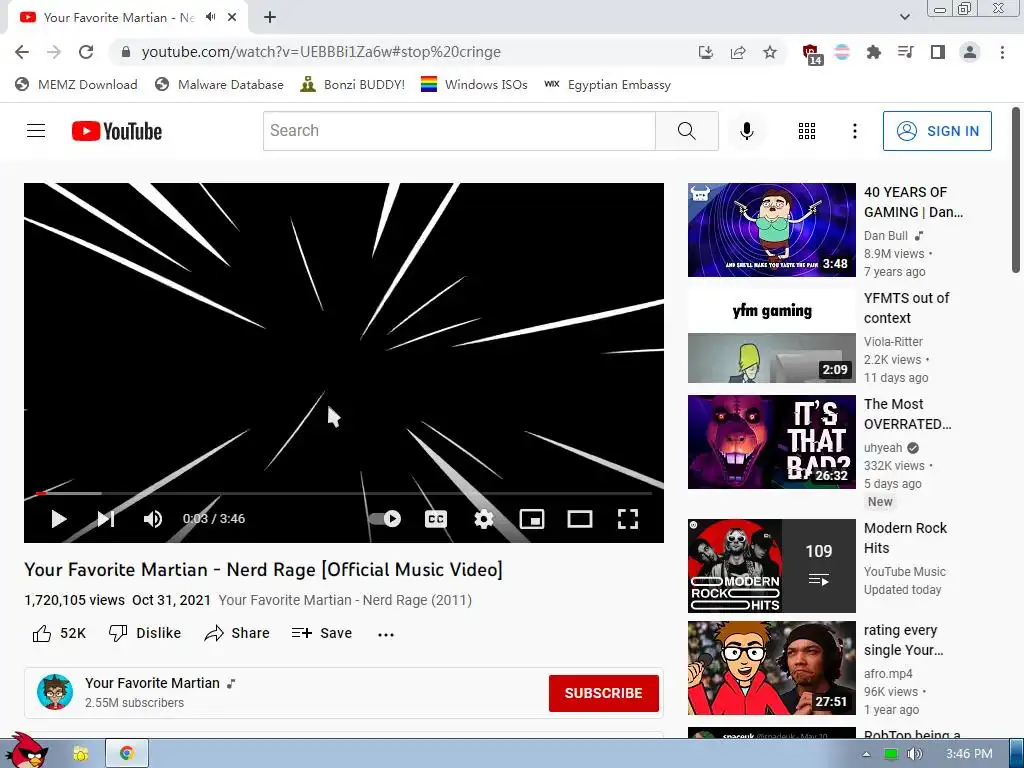The height and width of the screenshot is (768, 1024).
Task: Open Chrome profile avatar
Action: 970,52
